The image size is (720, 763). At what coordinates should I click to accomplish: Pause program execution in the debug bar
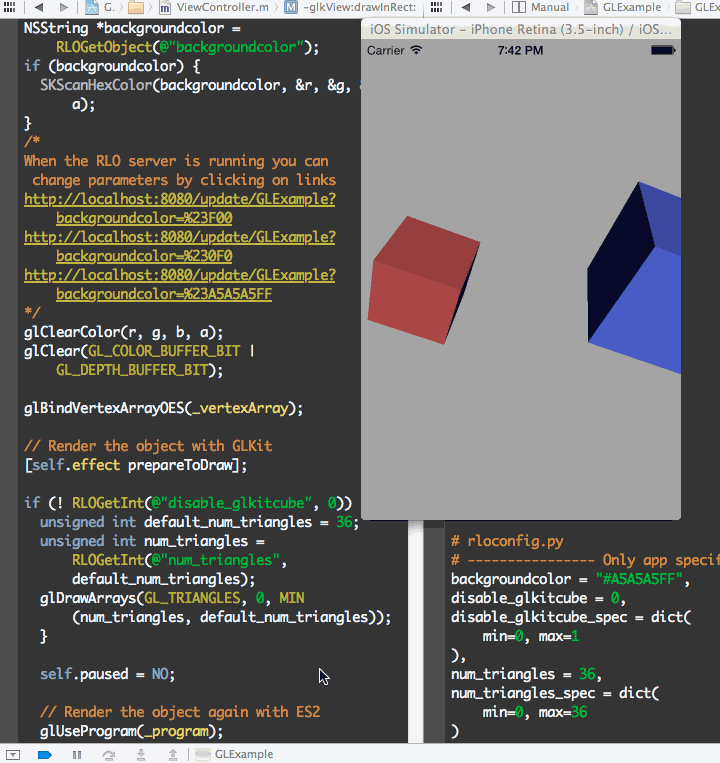click(77, 755)
